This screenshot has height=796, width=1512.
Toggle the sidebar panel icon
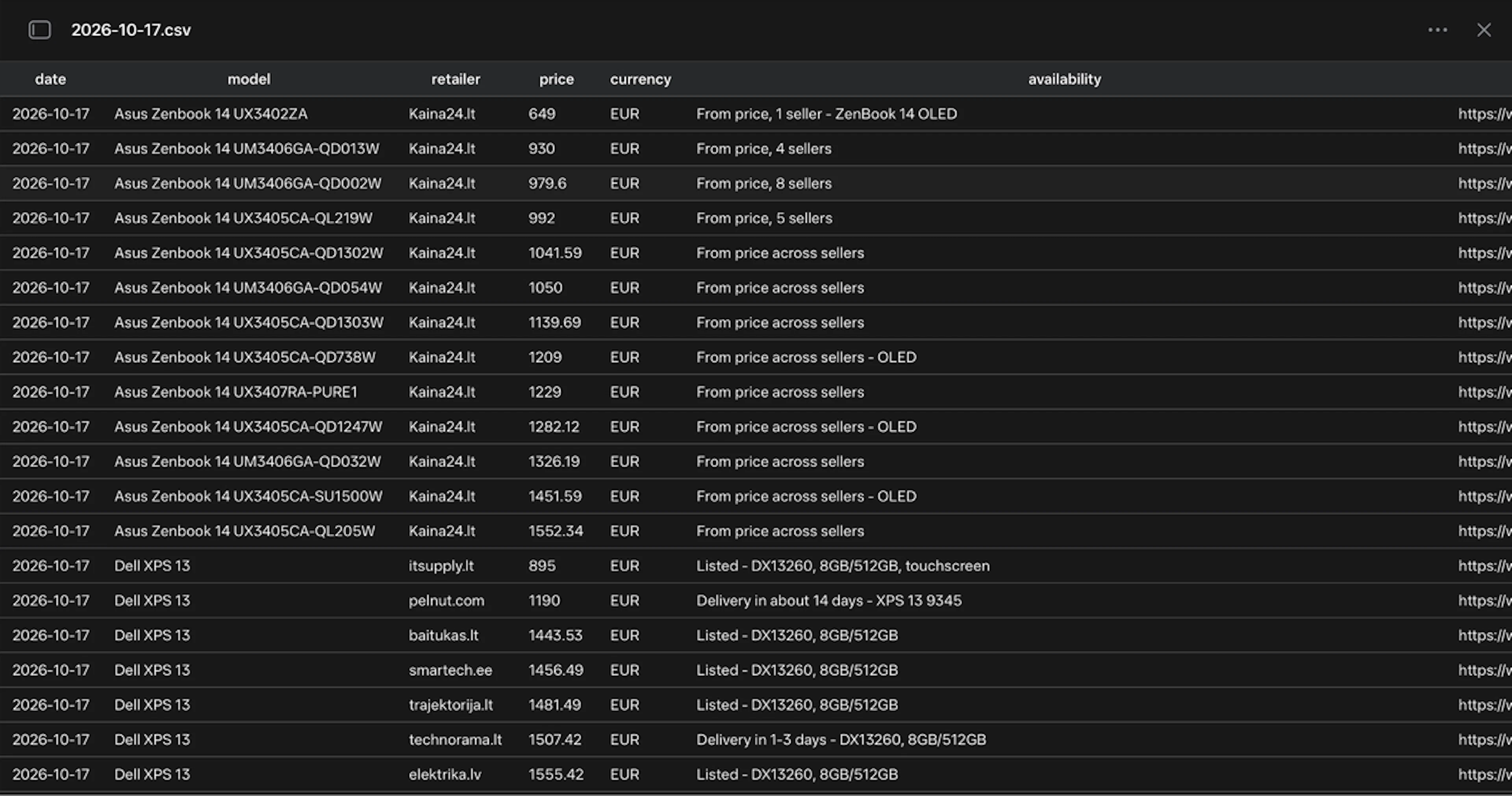tap(40, 30)
